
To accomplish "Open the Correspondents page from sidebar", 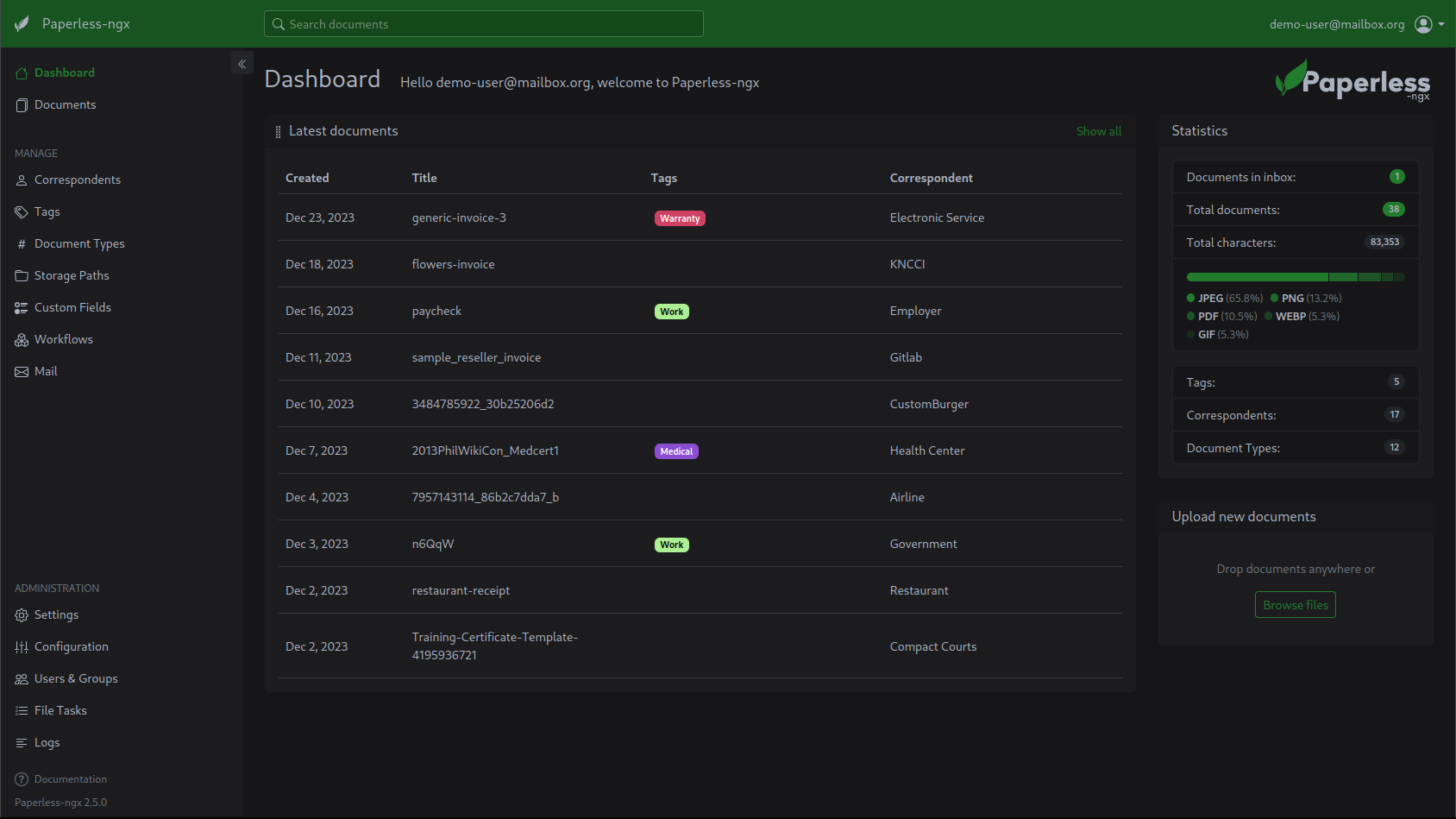I will [77, 180].
